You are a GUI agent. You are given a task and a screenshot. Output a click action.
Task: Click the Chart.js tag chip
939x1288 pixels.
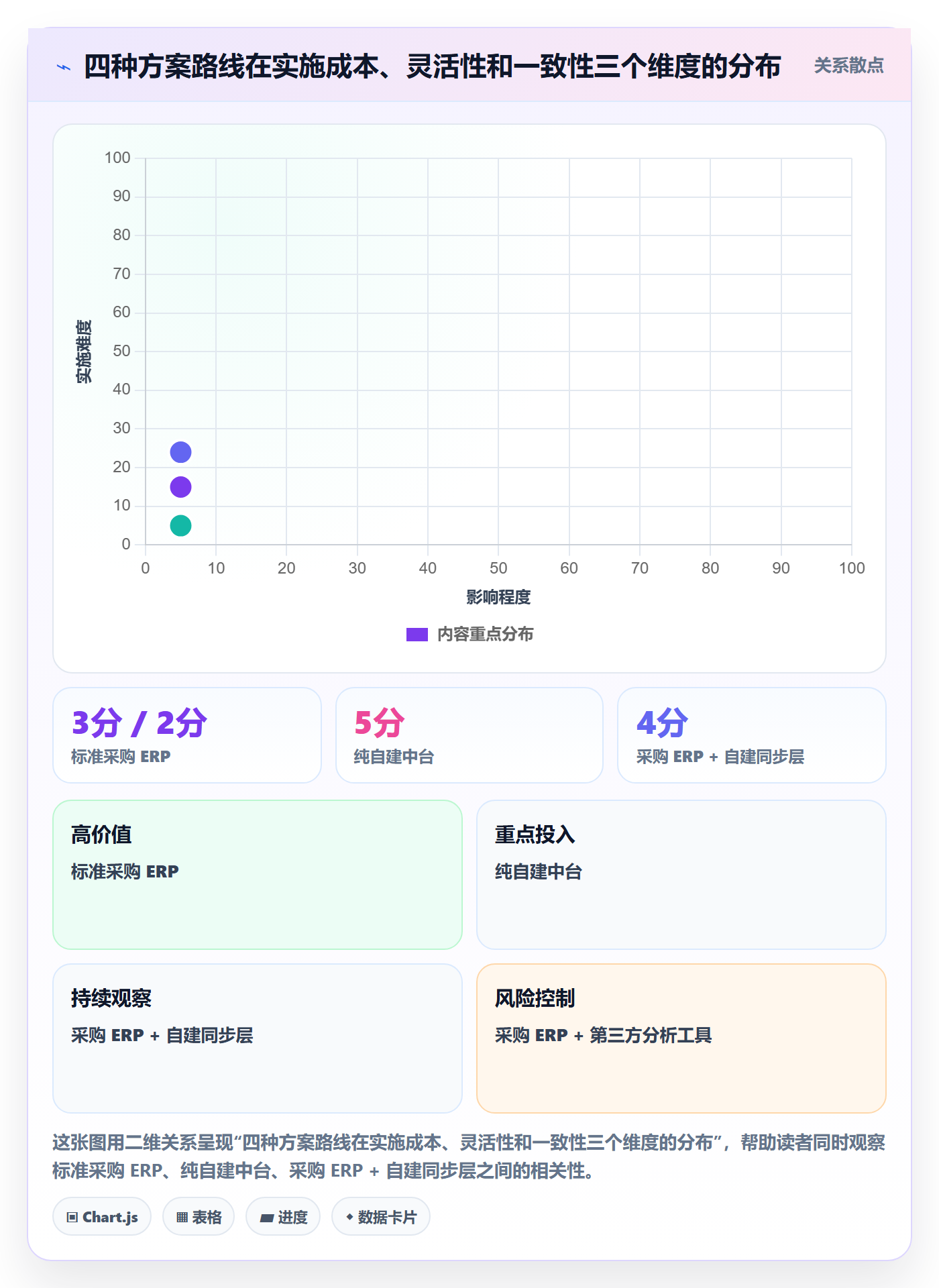click(102, 1217)
